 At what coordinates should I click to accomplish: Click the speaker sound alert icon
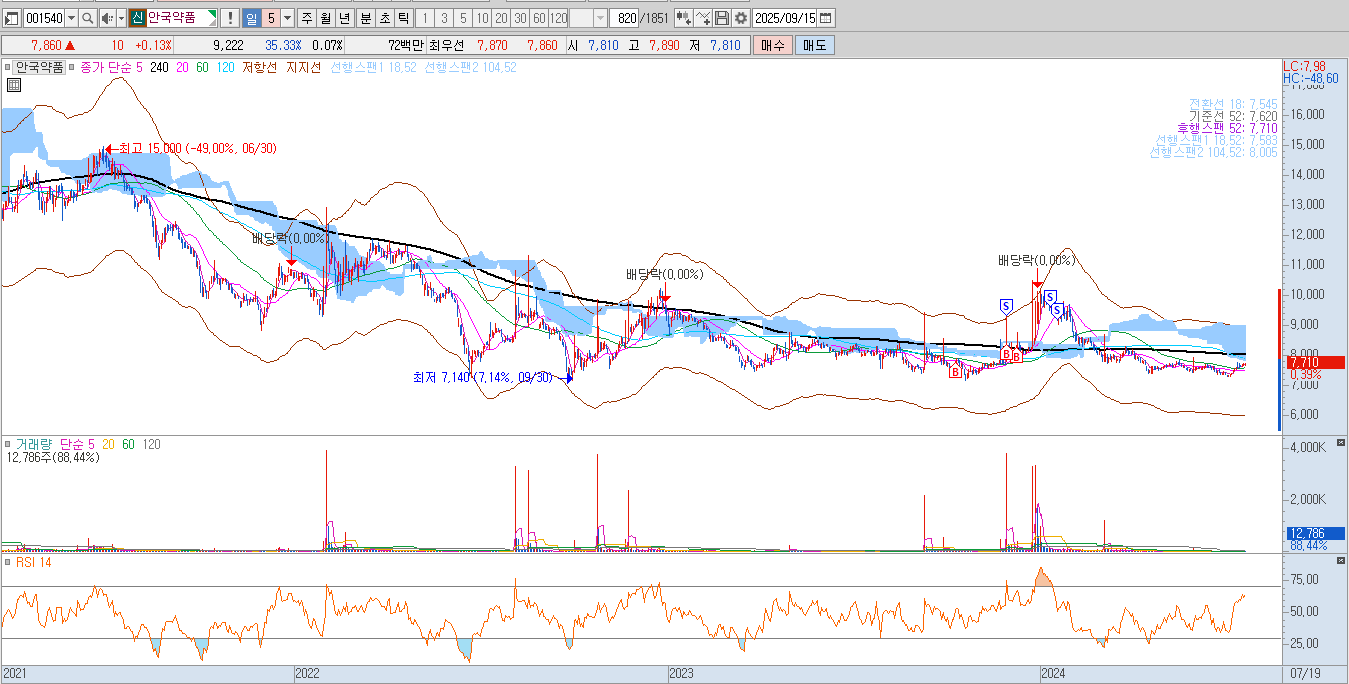pyautogui.click(x=106, y=18)
